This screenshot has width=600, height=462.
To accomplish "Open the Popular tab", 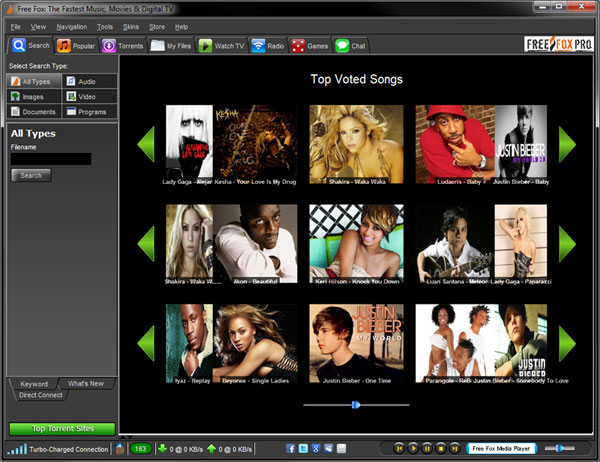I will [x=76, y=46].
